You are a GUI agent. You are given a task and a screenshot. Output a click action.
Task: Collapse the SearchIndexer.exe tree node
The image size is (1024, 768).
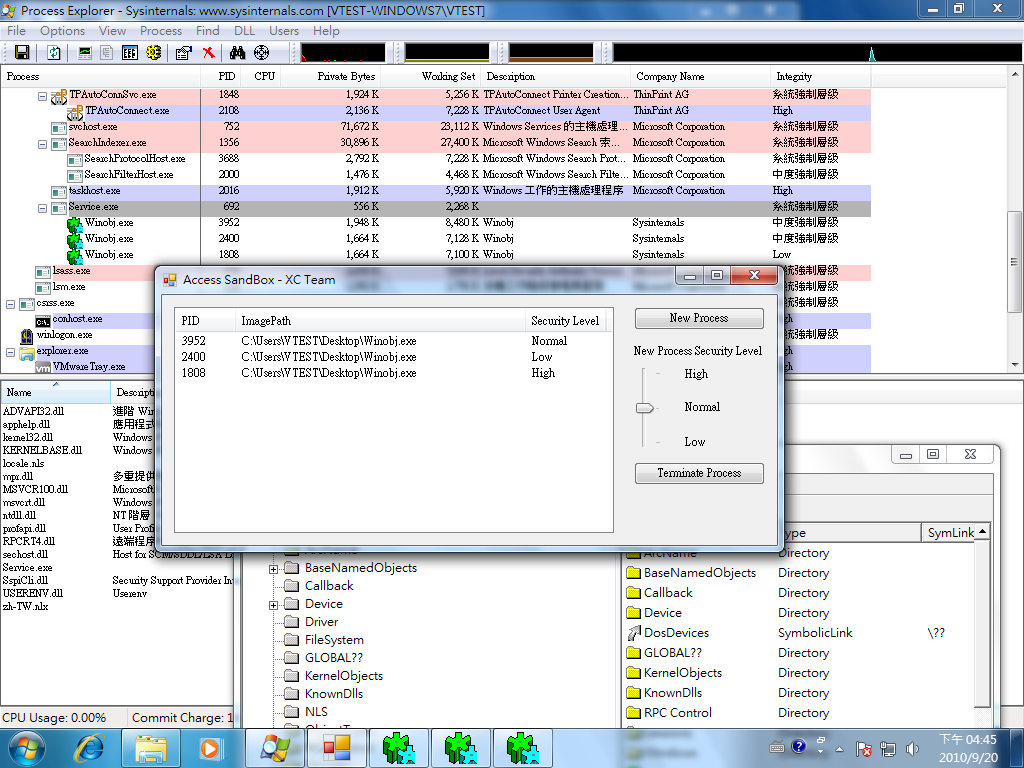[x=42, y=144]
